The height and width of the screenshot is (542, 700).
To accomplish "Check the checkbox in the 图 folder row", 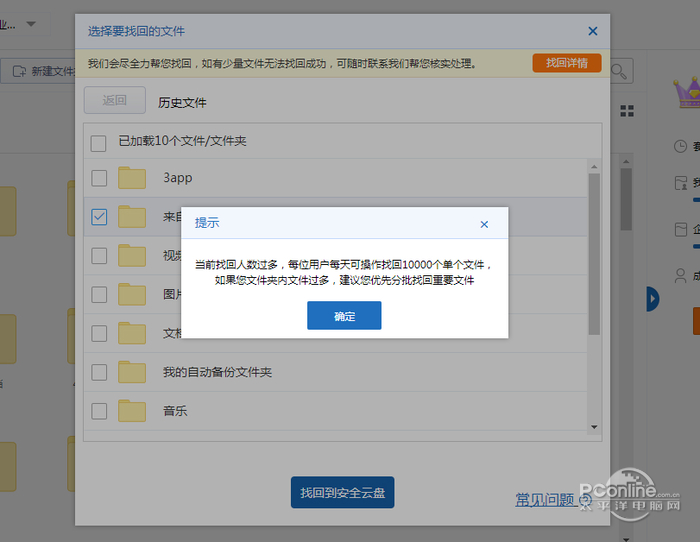I will click(x=99, y=295).
